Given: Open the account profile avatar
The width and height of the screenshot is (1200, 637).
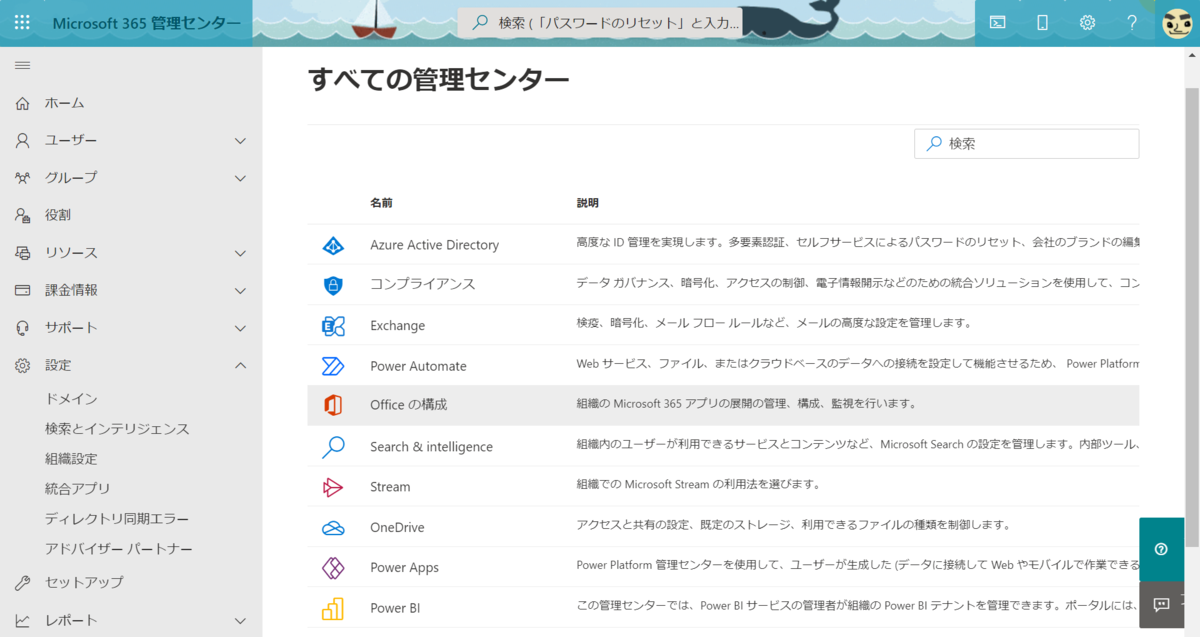Looking at the screenshot, I should 1177,22.
